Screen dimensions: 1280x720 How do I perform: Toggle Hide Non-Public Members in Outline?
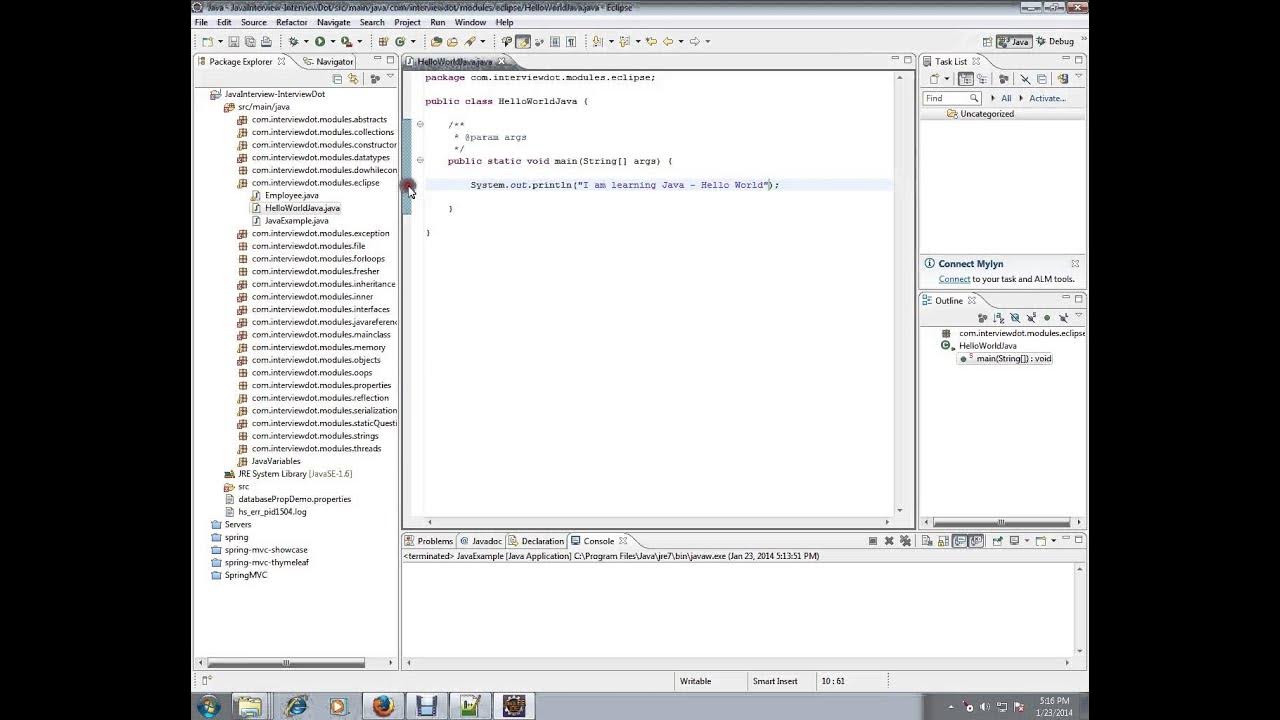[1047, 318]
